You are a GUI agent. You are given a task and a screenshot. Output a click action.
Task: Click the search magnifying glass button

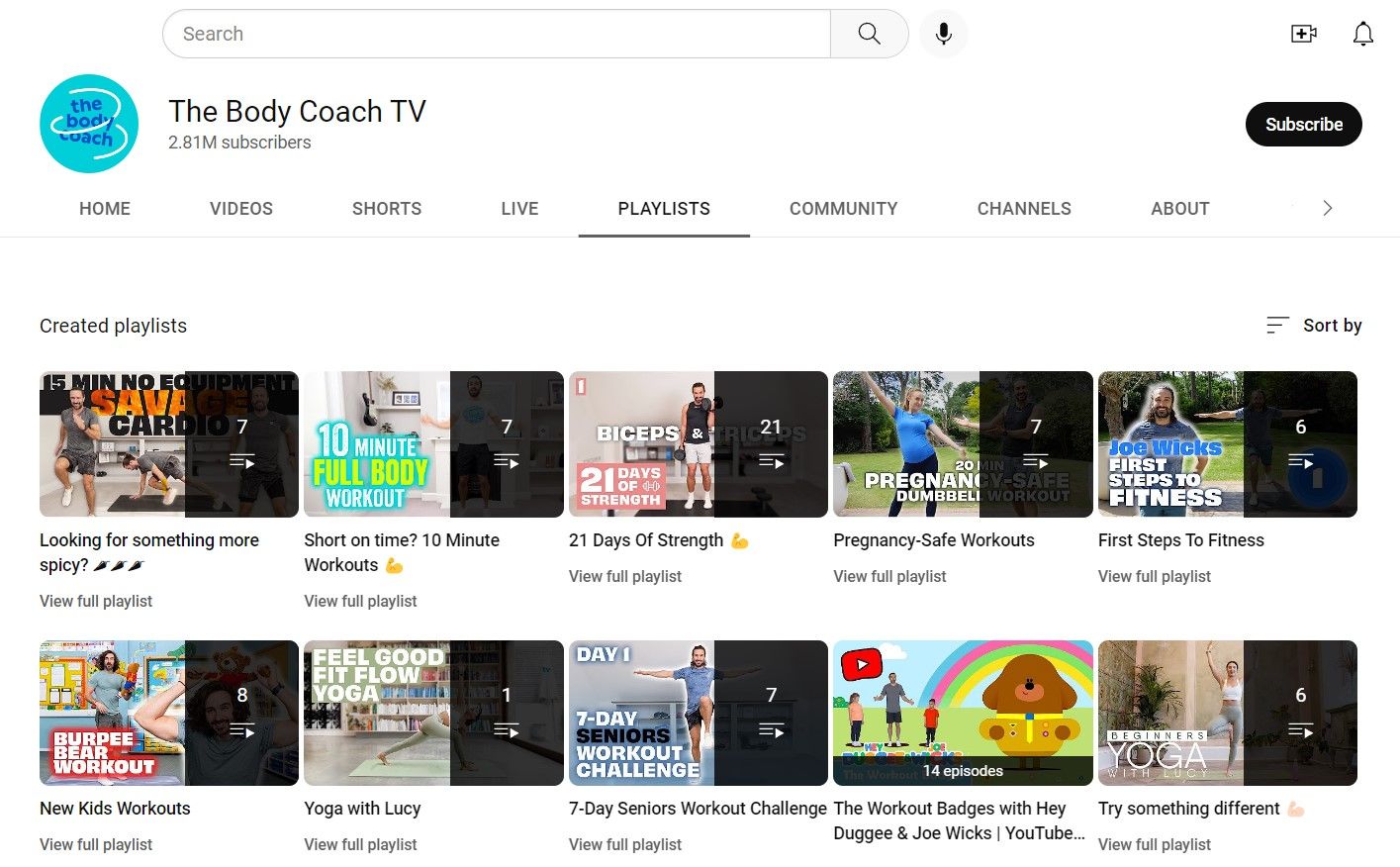click(869, 34)
